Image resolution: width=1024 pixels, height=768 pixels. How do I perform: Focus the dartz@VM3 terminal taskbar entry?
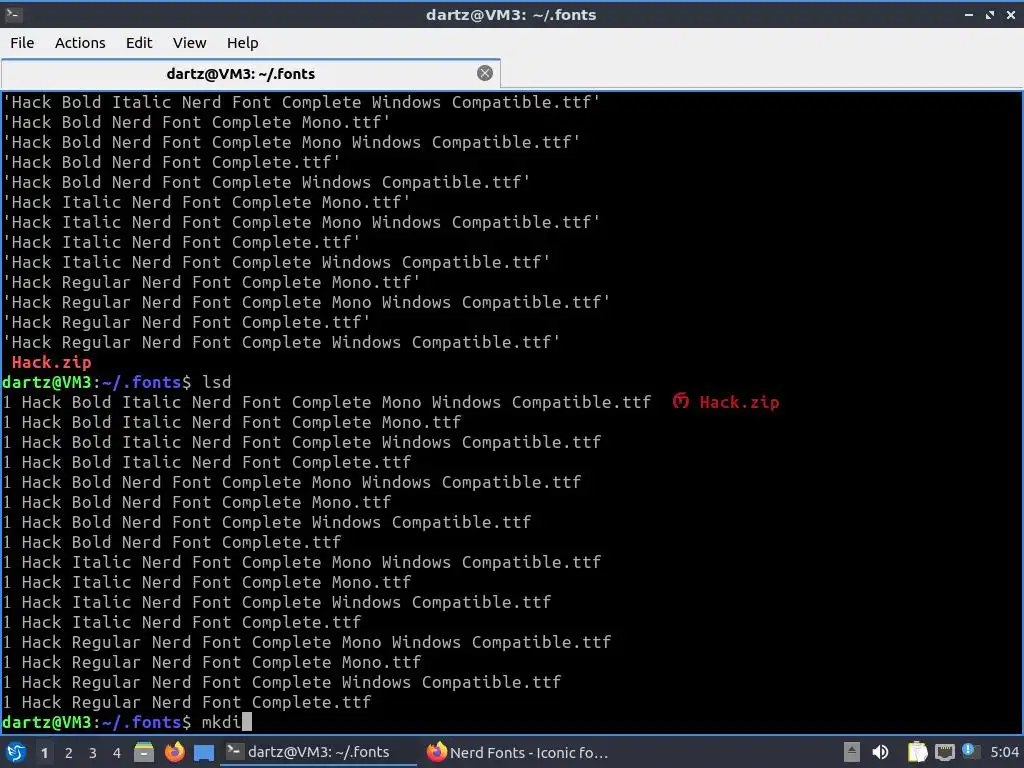coord(317,752)
